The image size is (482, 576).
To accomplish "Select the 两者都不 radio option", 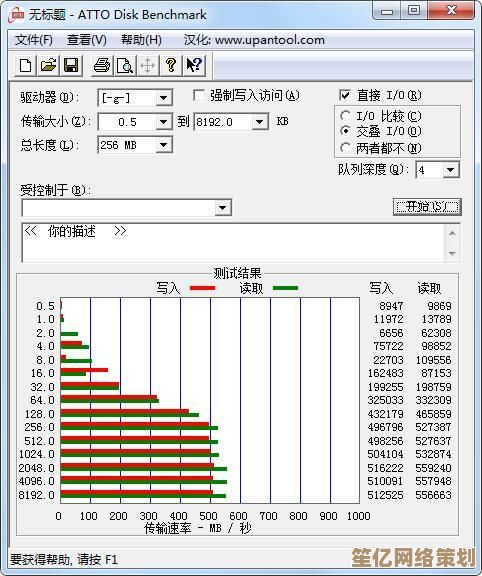I will pyautogui.click(x=345, y=148).
